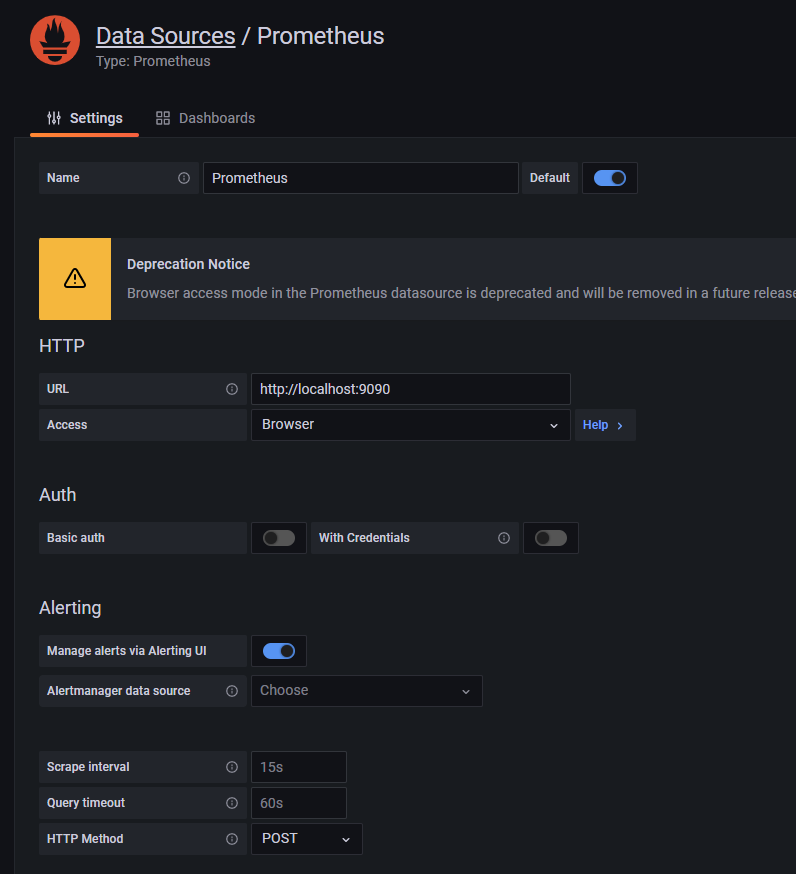The image size is (796, 874).
Task: Click the Deprecation Notice heading text
Action: 188,264
